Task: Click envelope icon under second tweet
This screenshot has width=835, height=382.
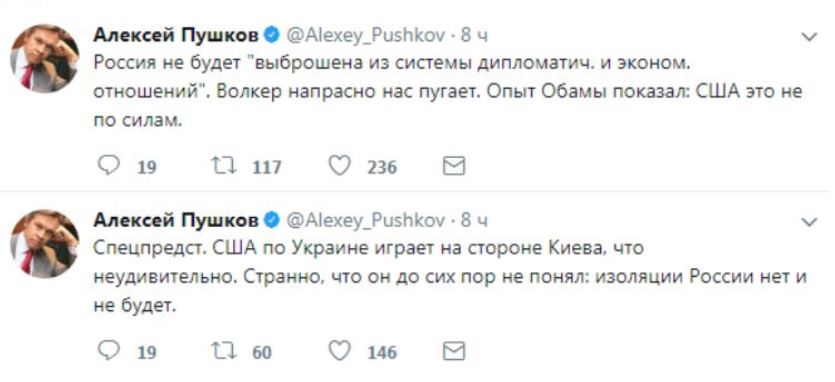Action: pyautogui.click(x=454, y=351)
